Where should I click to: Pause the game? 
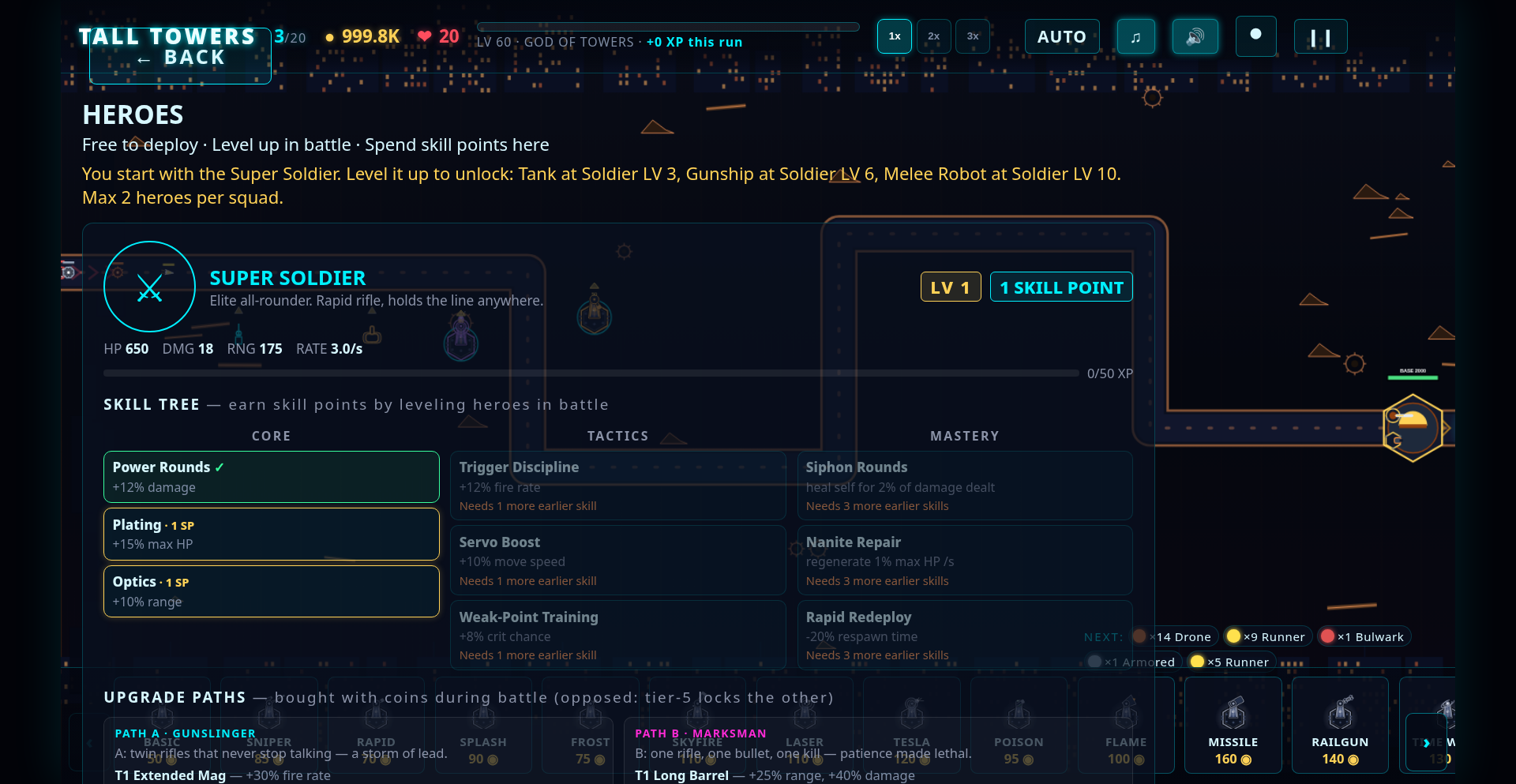[1321, 36]
